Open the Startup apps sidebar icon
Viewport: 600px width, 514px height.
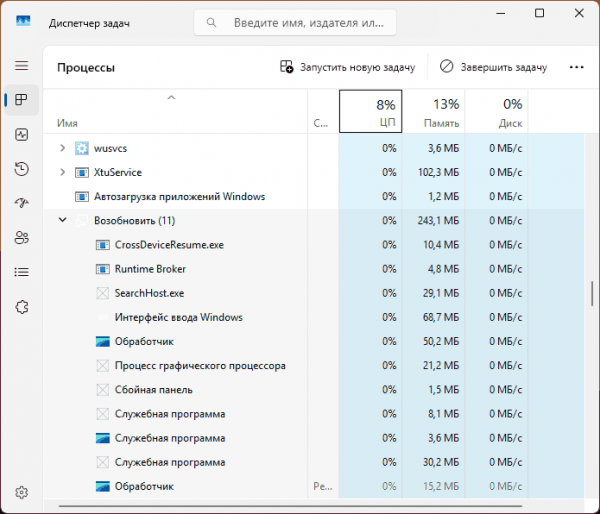coord(21,203)
